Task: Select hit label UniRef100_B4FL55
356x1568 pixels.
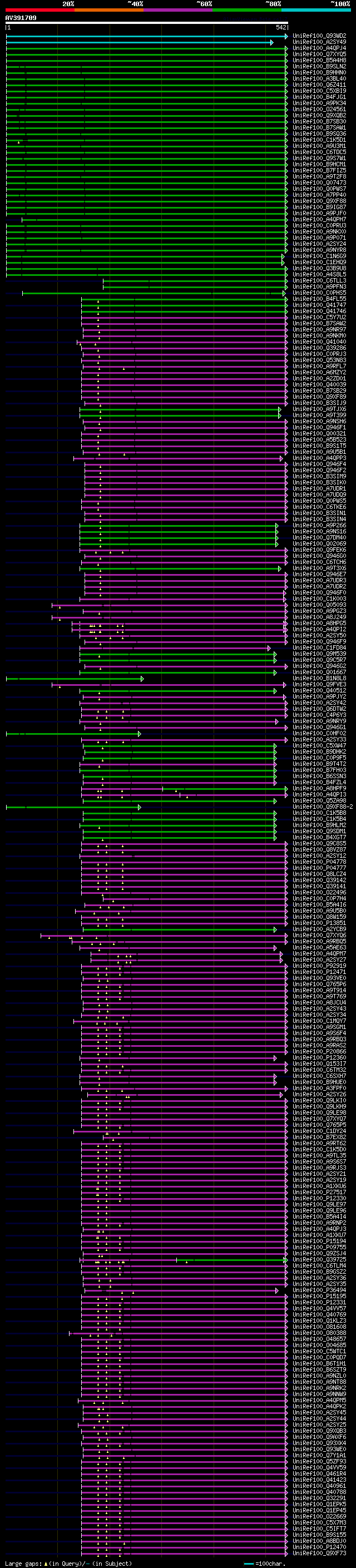Action: [319, 299]
